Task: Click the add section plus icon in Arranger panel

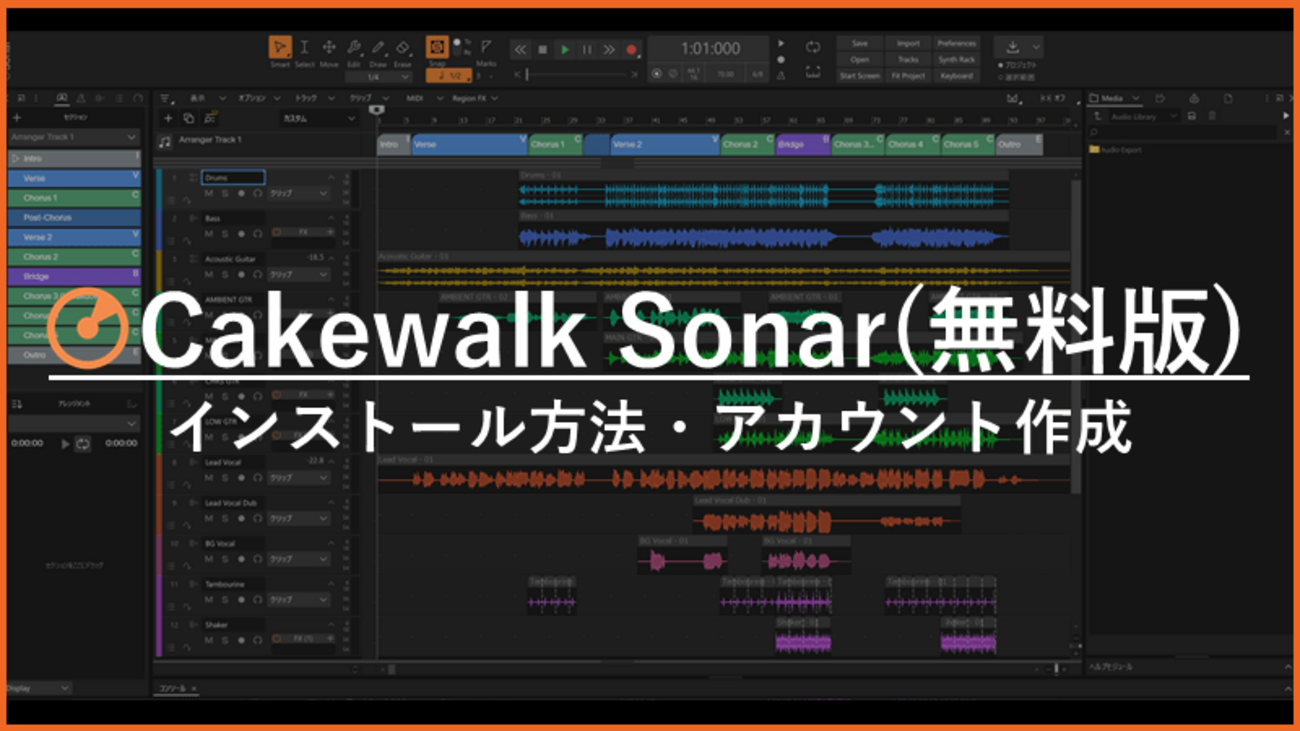Action: [x=169, y=118]
